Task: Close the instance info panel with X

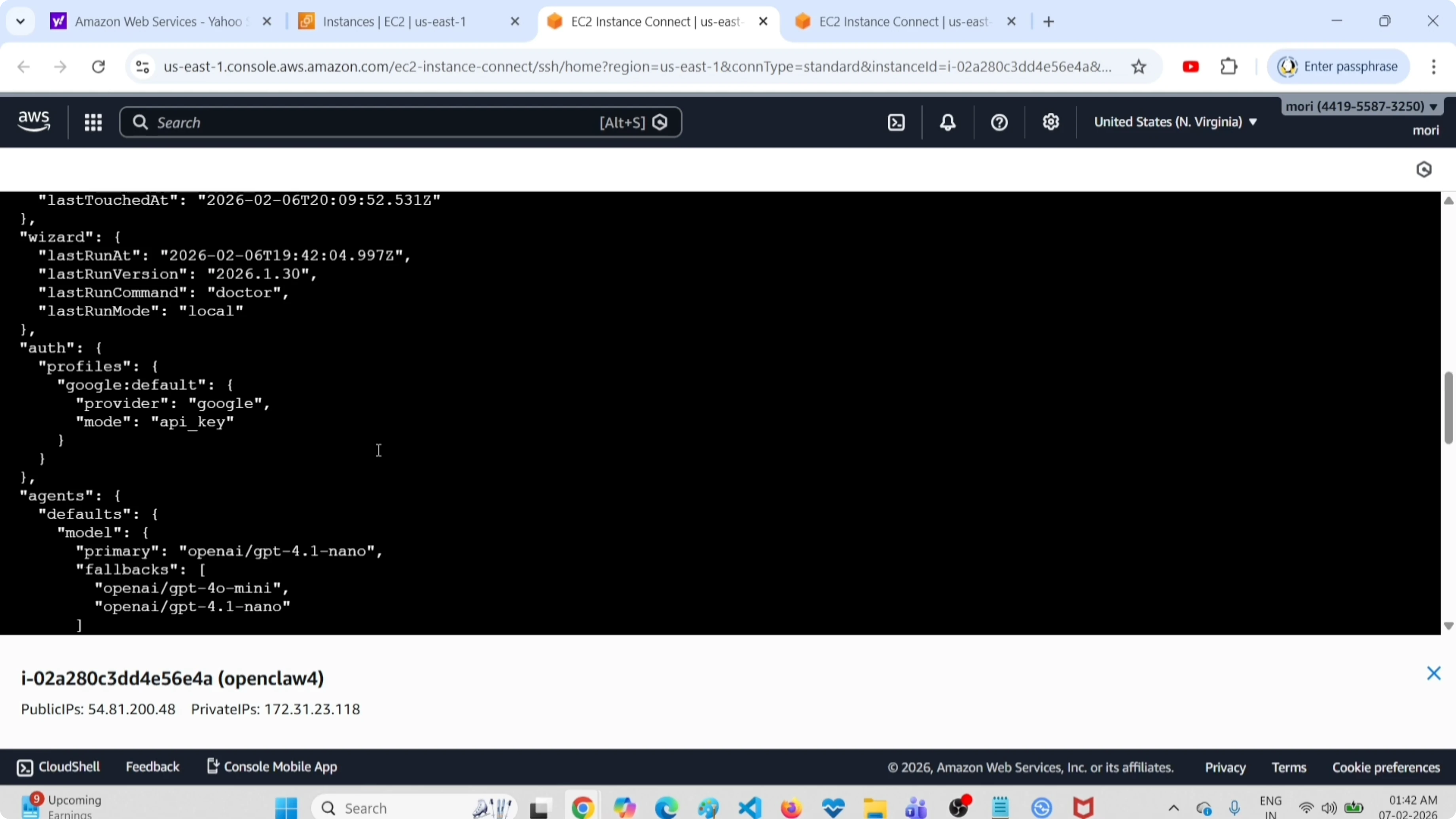Action: click(1433, 673)
